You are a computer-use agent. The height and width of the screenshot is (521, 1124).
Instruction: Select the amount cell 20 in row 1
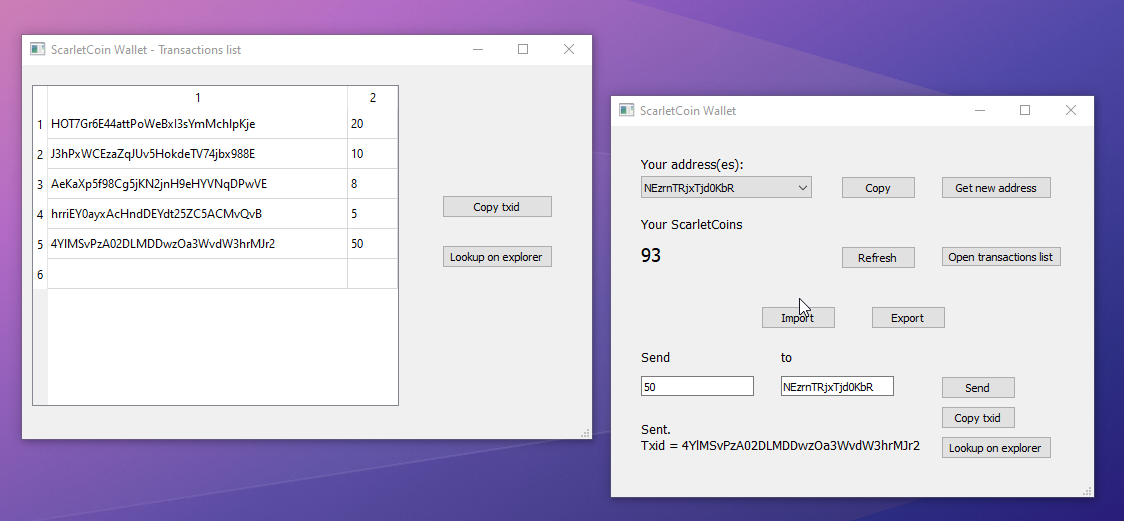point(372,124)
